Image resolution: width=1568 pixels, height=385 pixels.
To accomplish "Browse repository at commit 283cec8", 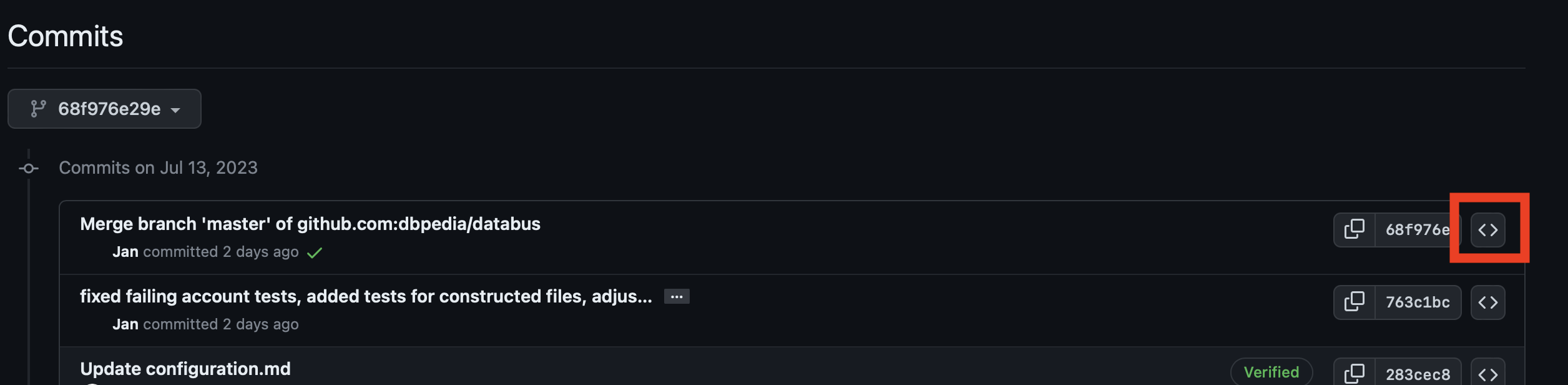I will click(x=1487, y=374).
